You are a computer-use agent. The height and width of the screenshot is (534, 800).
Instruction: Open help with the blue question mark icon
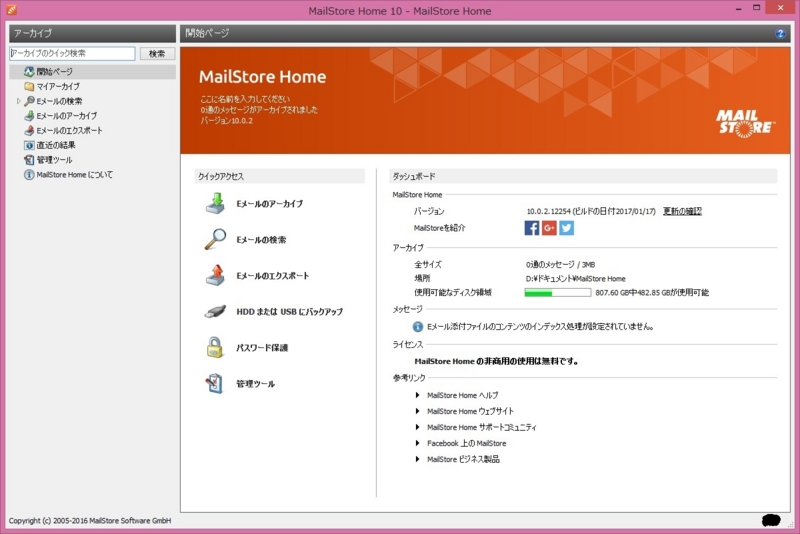click(x=780, y=34)
